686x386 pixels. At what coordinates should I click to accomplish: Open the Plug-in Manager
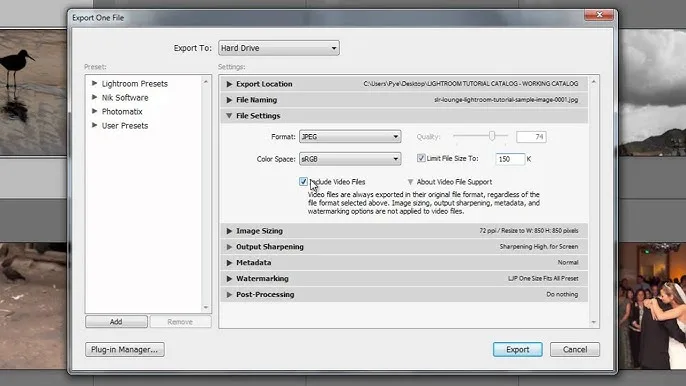125,350
